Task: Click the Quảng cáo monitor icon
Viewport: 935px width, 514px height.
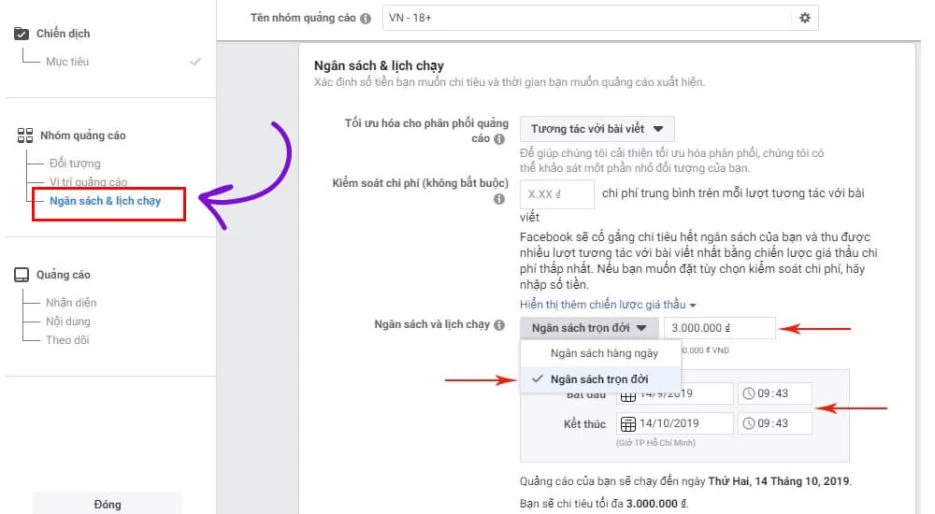Action: 21,275
